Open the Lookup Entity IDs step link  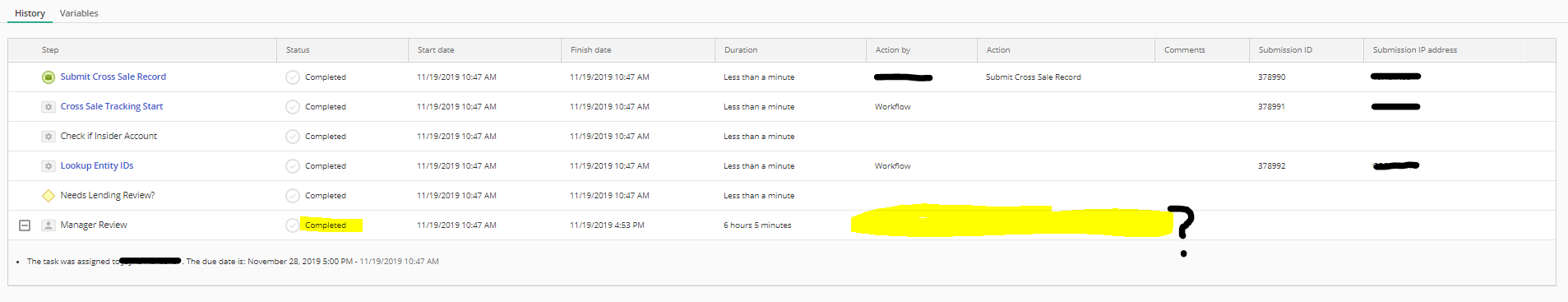97,165
